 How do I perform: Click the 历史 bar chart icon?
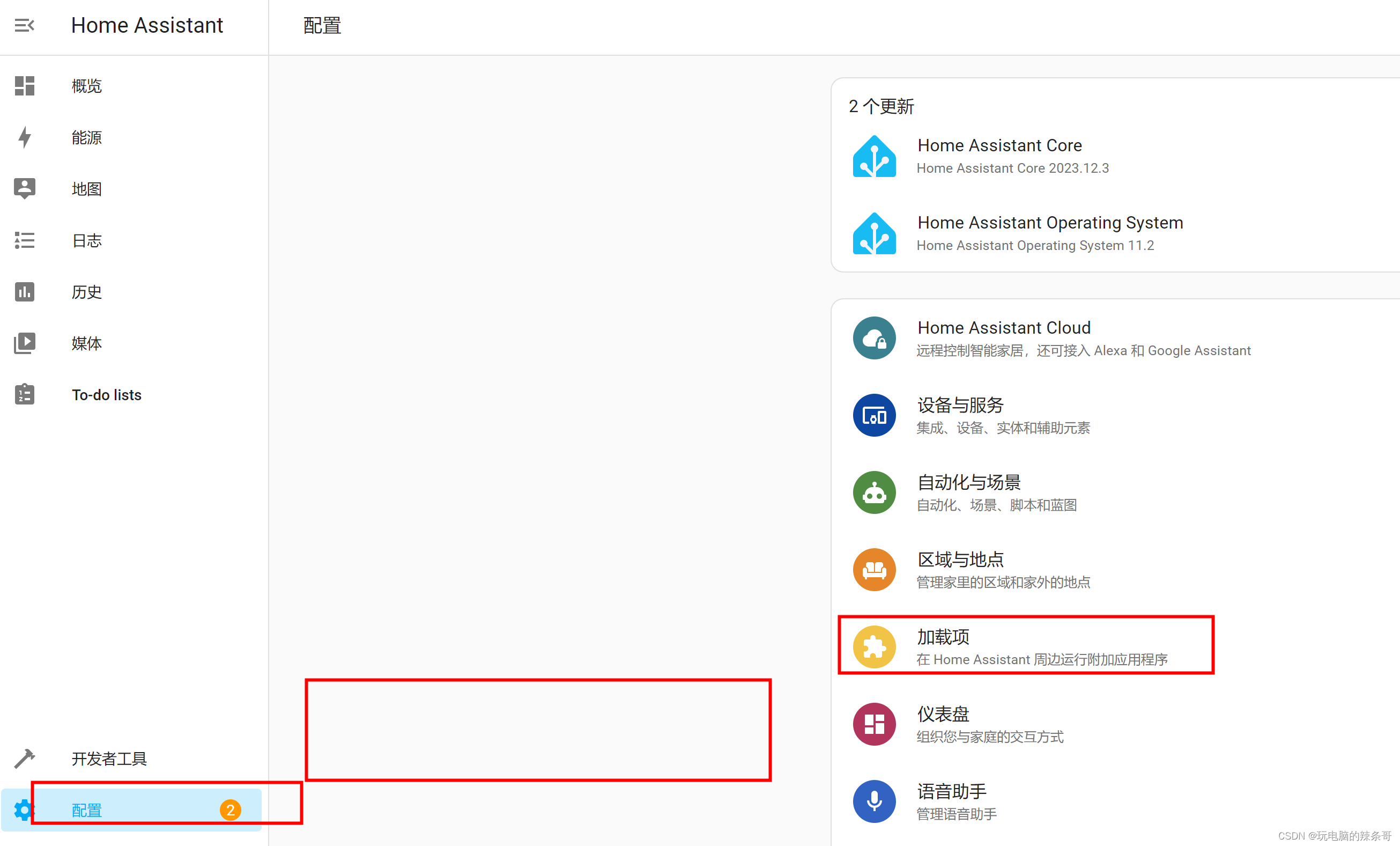pyautogui.click(x=25, y=292)
